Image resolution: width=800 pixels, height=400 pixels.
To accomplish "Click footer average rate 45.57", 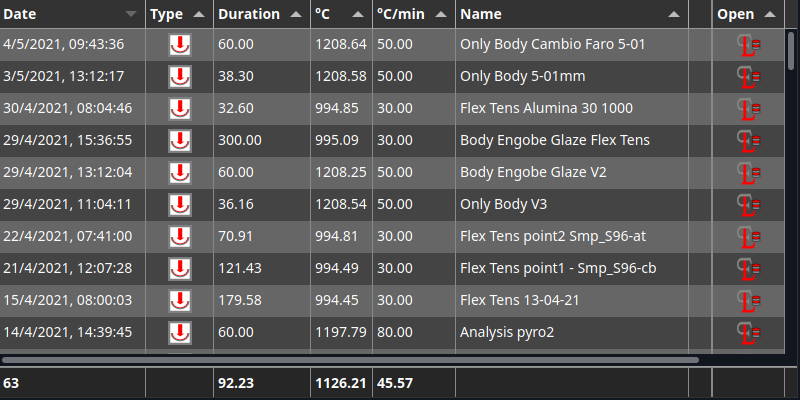I will coord(395,383).
